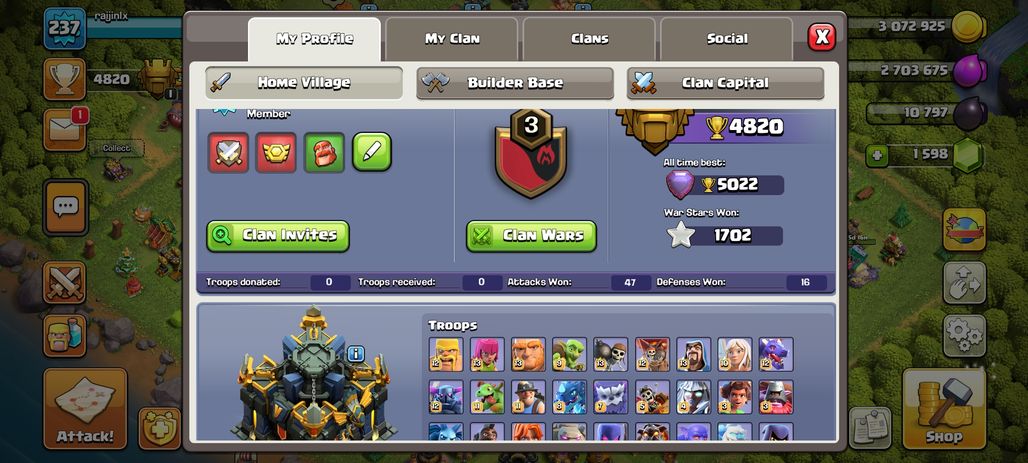Click the red clan badge shield
Screen dimensions: 1028x463
530,153
